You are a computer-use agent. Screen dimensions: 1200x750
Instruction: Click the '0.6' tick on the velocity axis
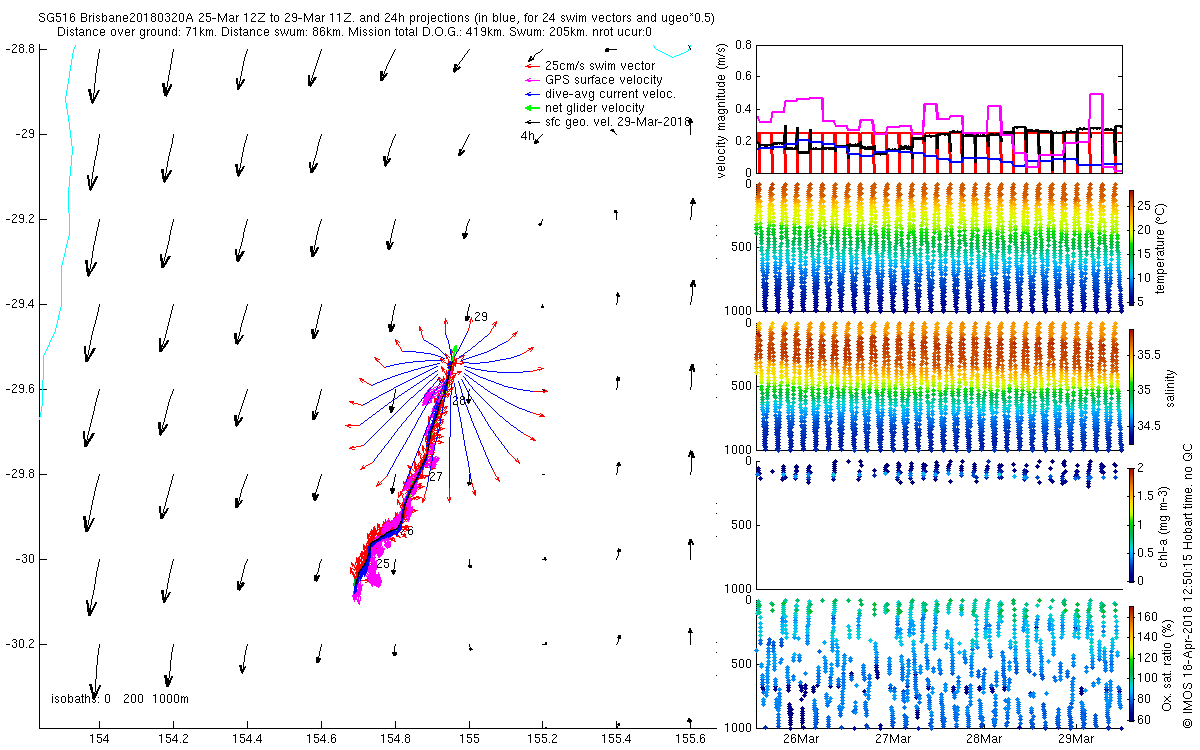(x=742, y=78)
